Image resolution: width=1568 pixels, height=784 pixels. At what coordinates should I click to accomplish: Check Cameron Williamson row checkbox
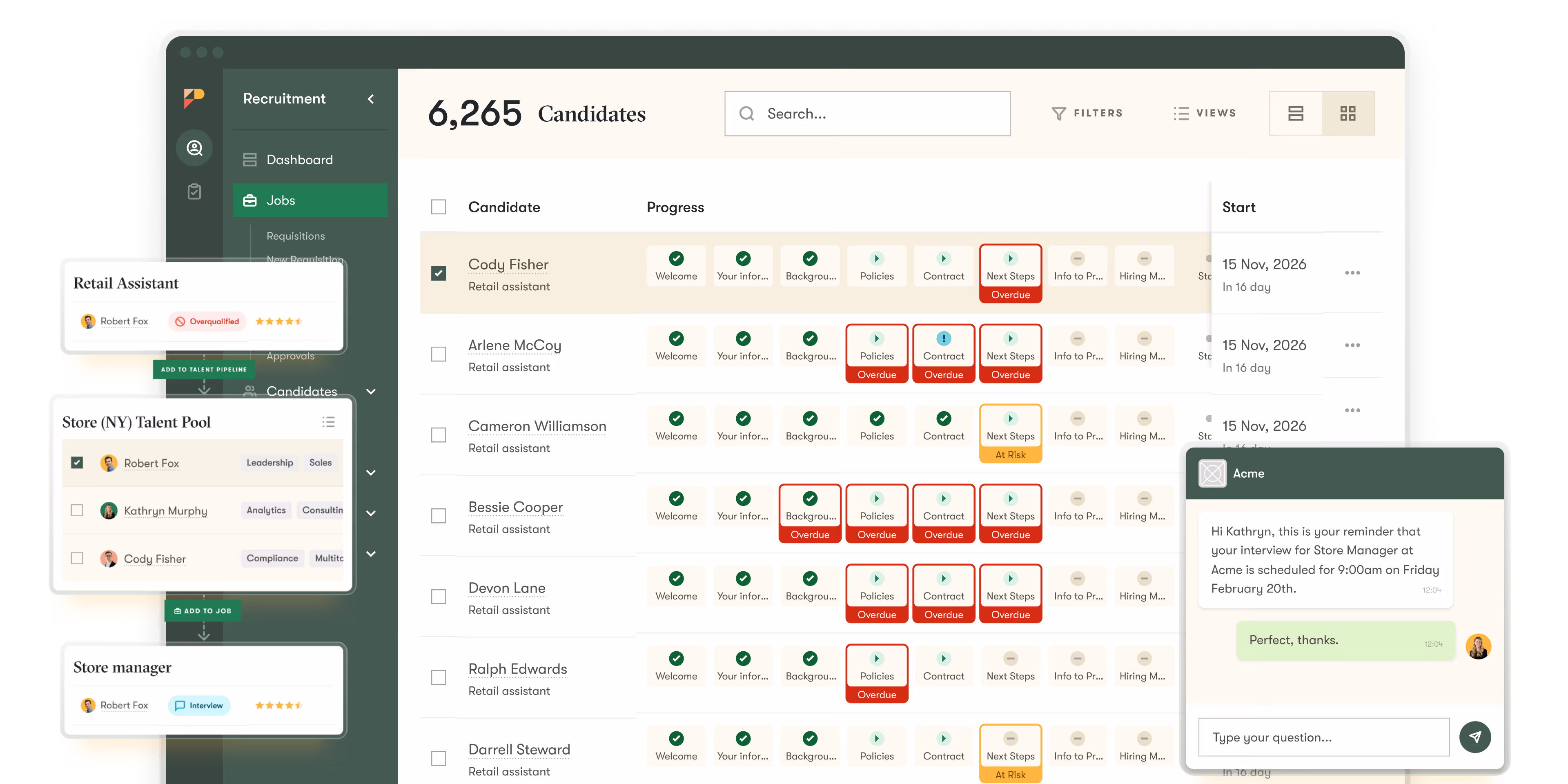coord(438,435)
